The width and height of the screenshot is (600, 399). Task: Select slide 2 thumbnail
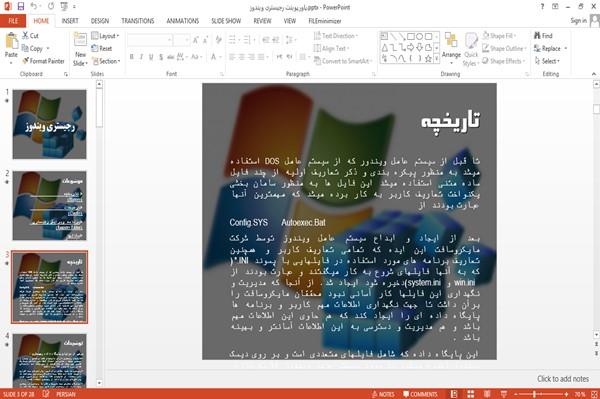(x=49, y=205)
